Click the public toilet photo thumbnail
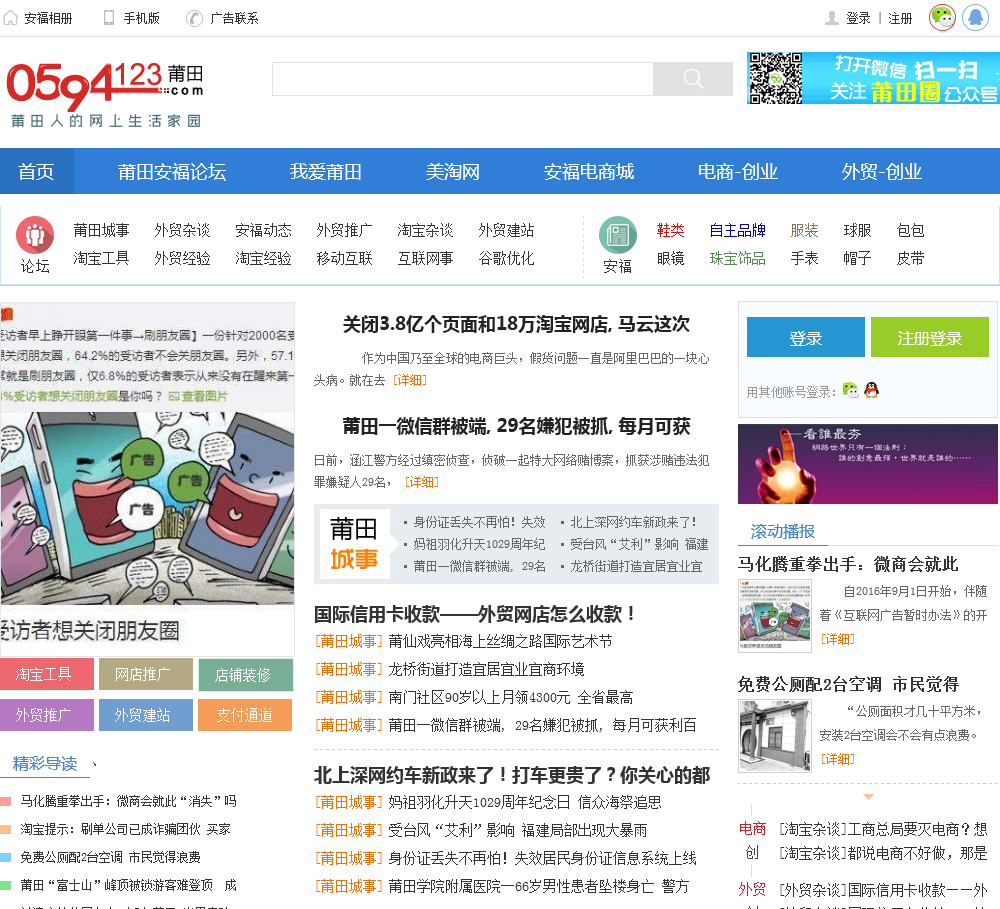Screen dimensions: 1000x909 (775, 735)
